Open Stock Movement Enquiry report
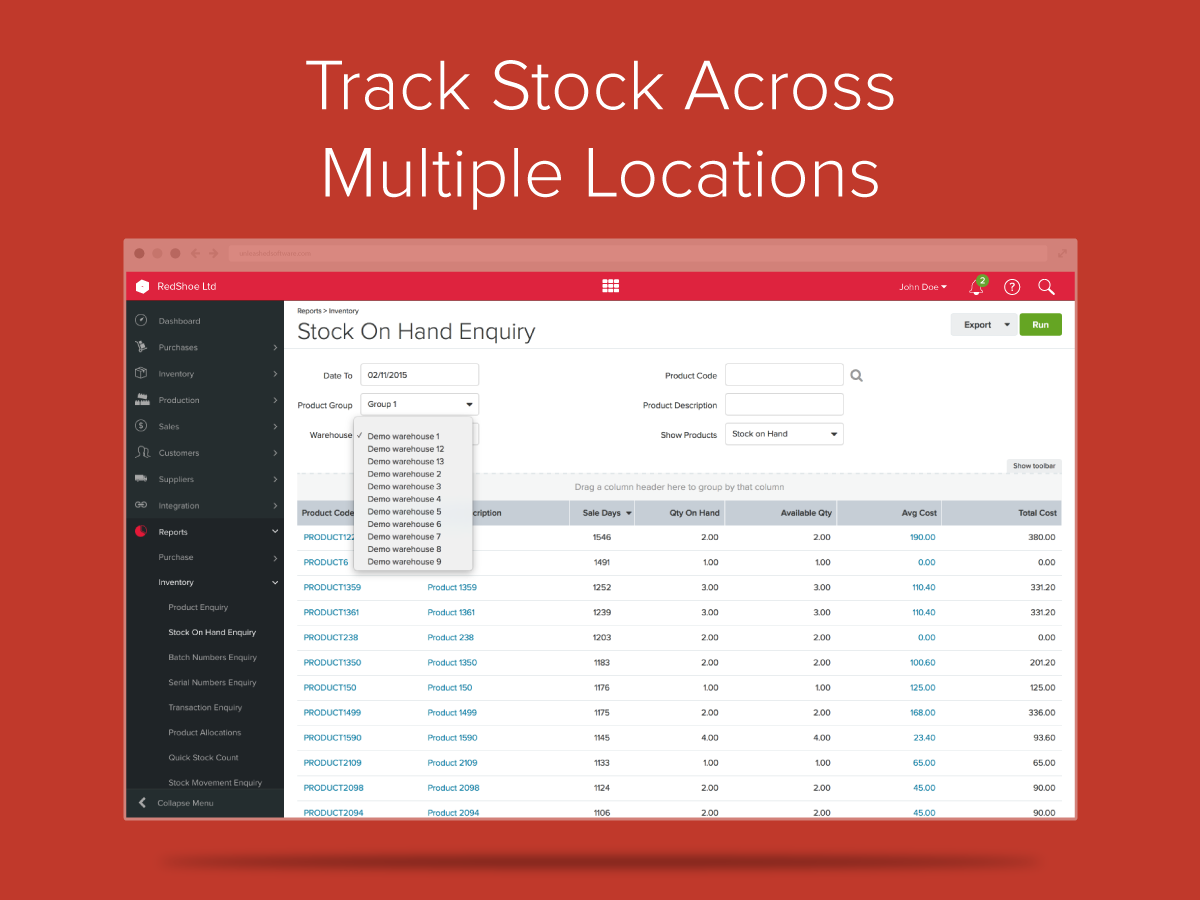This screenshot has height=900, width=1200. (215, 782)
